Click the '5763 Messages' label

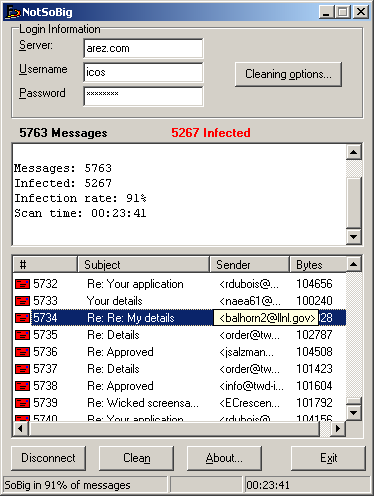tap(63, 133)
